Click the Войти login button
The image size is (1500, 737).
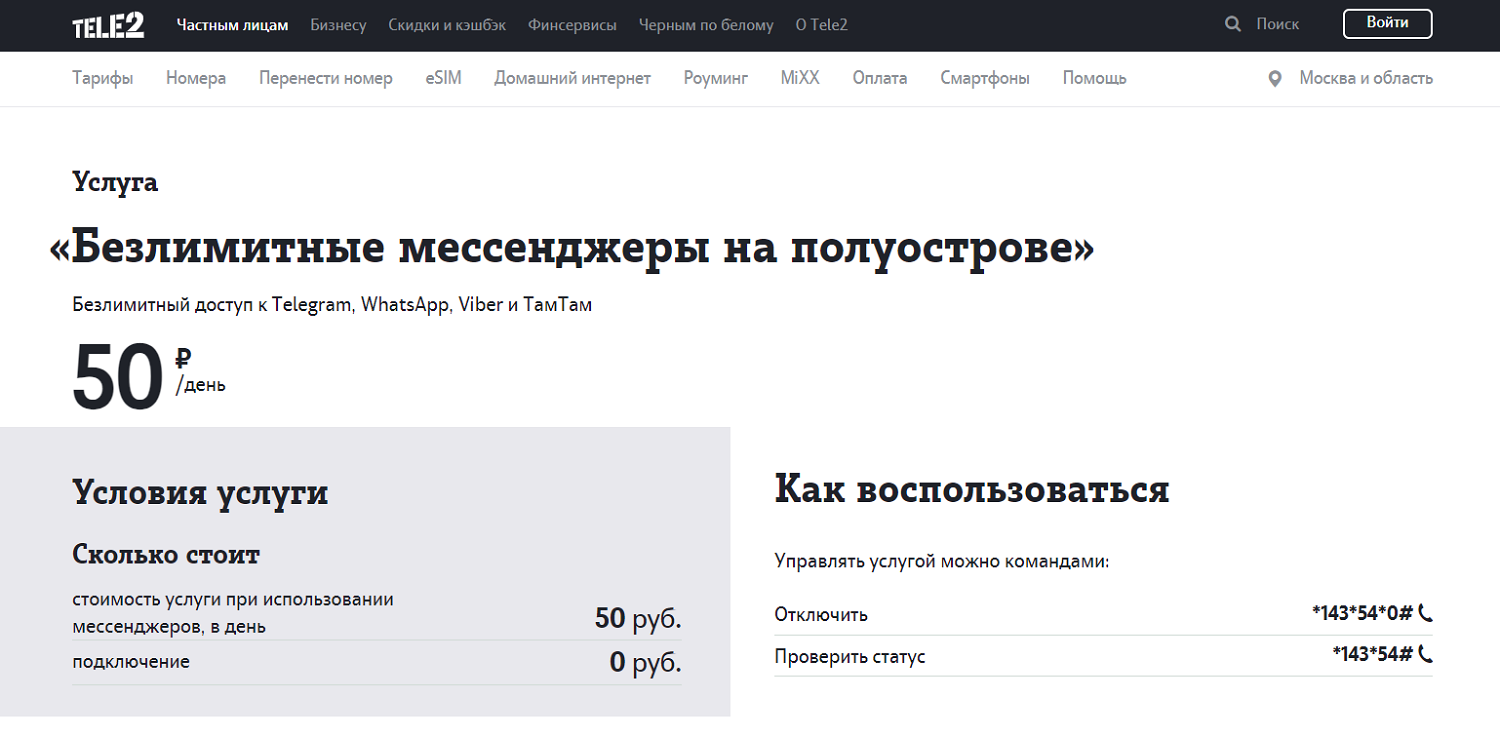pyautogui.click(x=1387, y=24)
